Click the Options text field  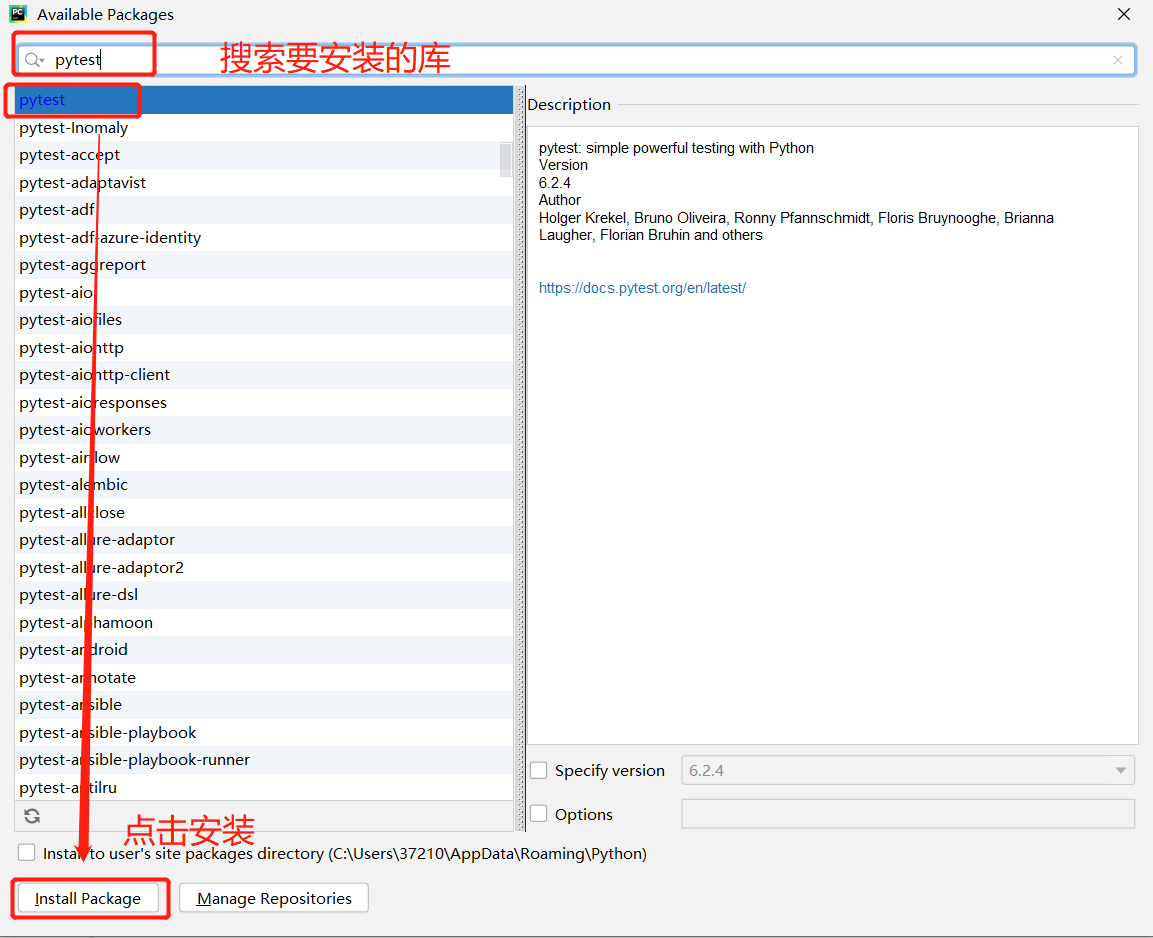[x=907, y=814]
